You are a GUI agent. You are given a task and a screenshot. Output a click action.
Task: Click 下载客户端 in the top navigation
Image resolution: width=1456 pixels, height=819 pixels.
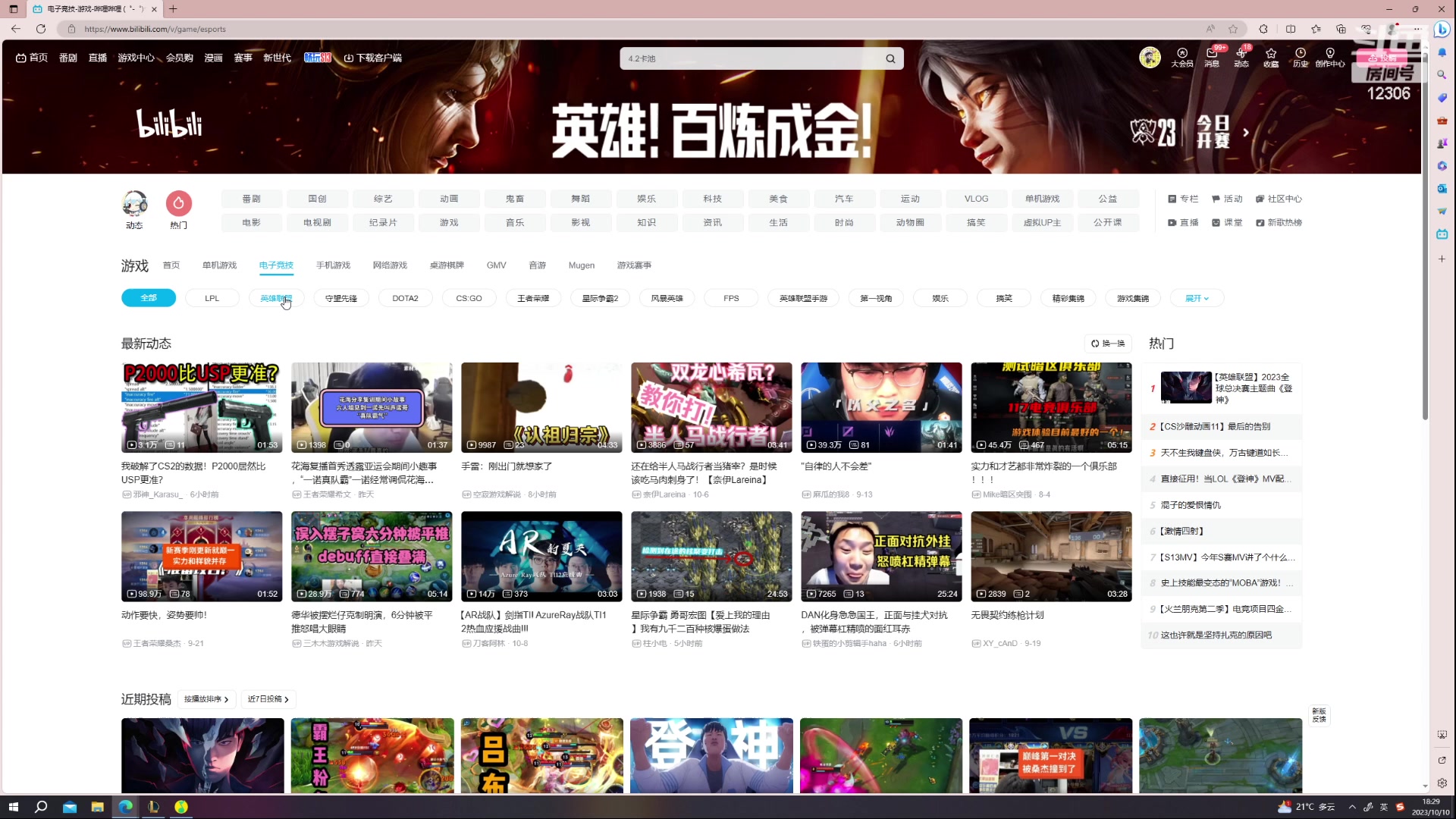372,58
